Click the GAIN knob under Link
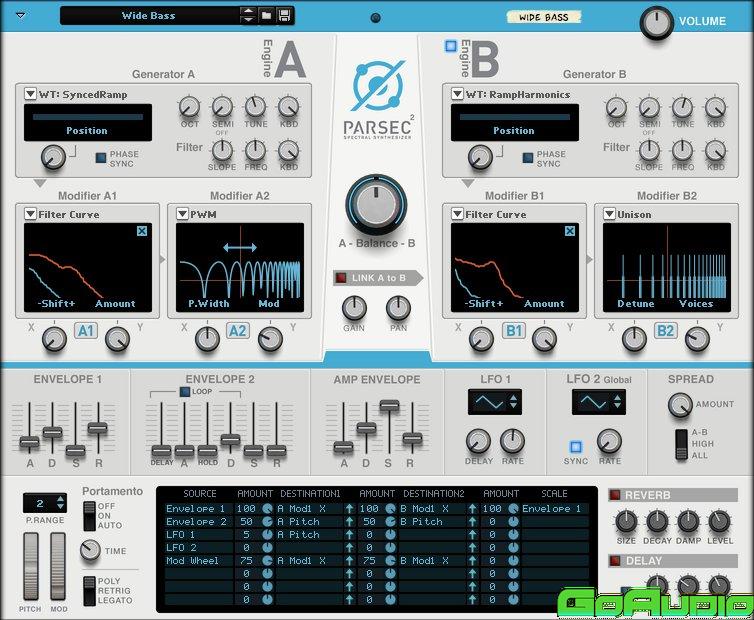The height and width of the screenshot is (620, 754). [x=354, y=308]
